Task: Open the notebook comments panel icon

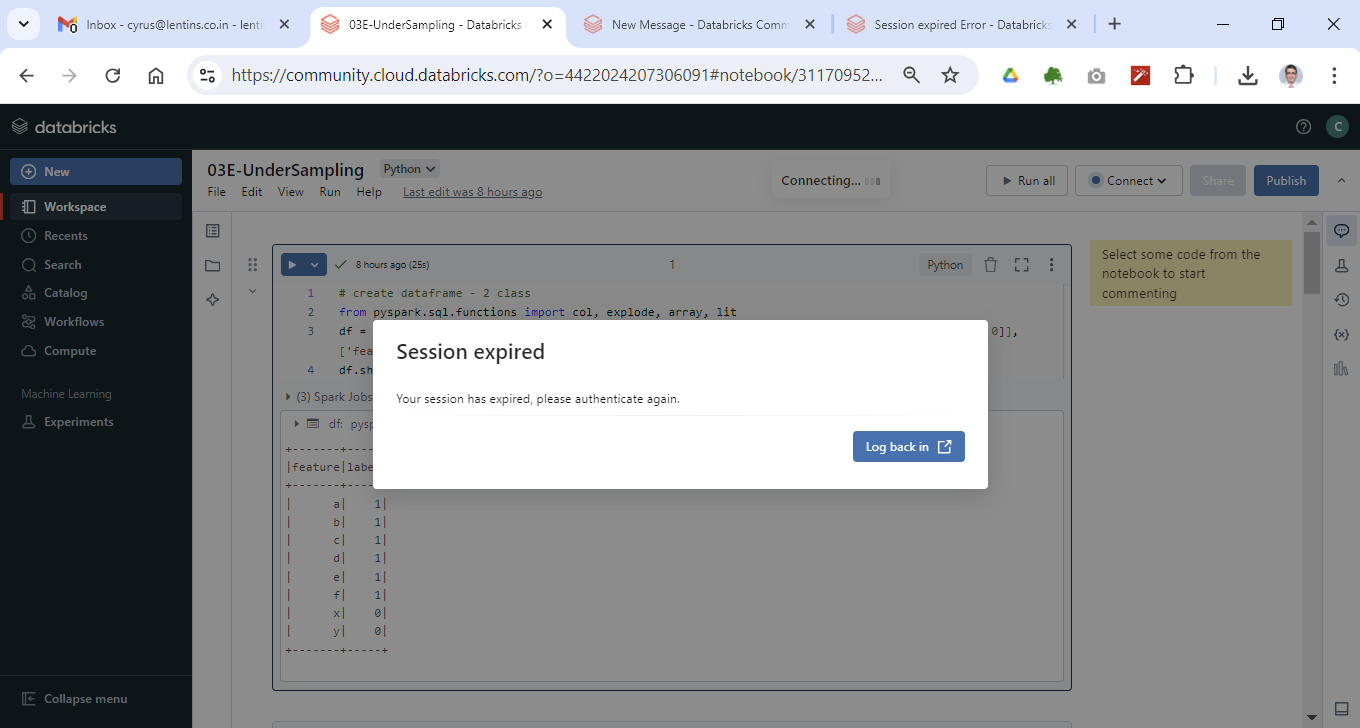Action: 1341,231
